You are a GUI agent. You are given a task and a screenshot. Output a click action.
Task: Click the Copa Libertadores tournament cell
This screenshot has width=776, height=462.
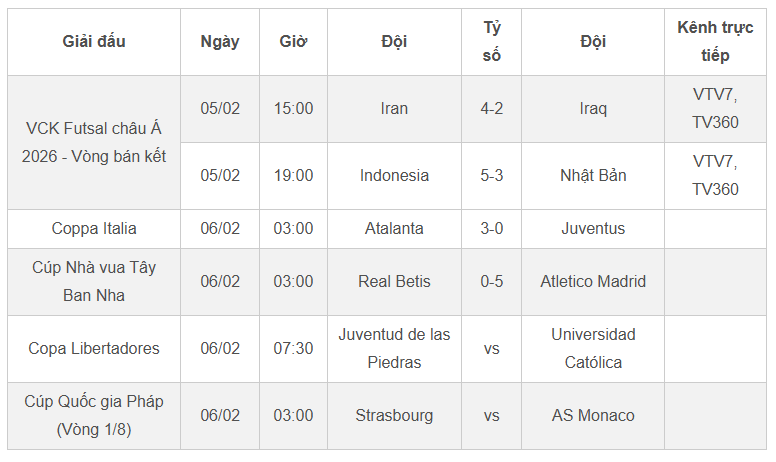click(94, 348)
